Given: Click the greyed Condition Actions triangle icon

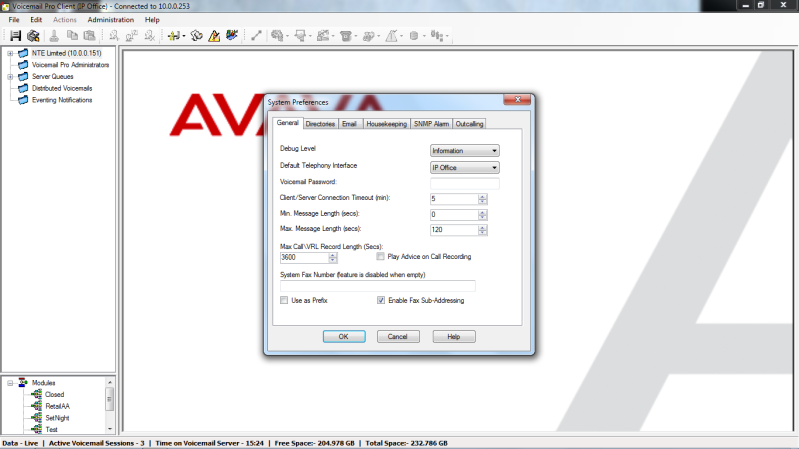Looking at the screenshot, I should [x=391, y=36].
